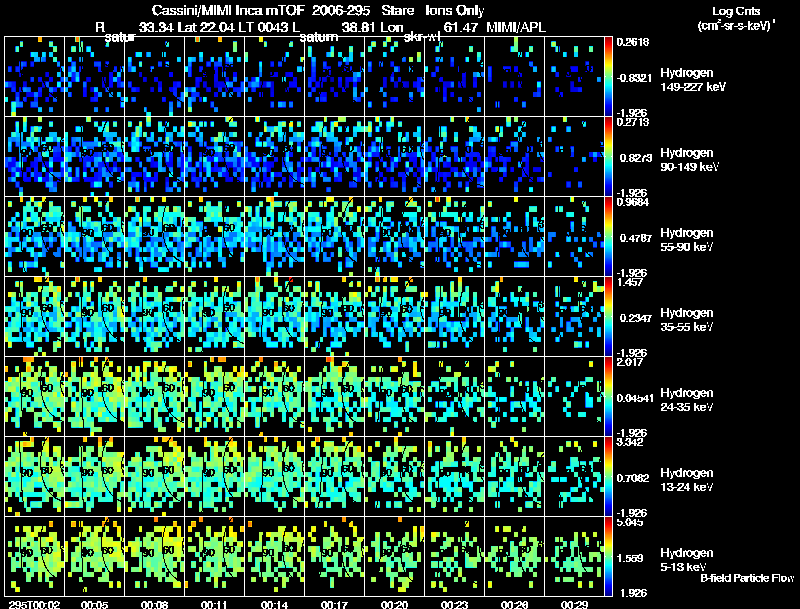This screenshot has height=609, width=800.
Task: Click the '00:20' time axis label
Action: [x=394, y=604]
